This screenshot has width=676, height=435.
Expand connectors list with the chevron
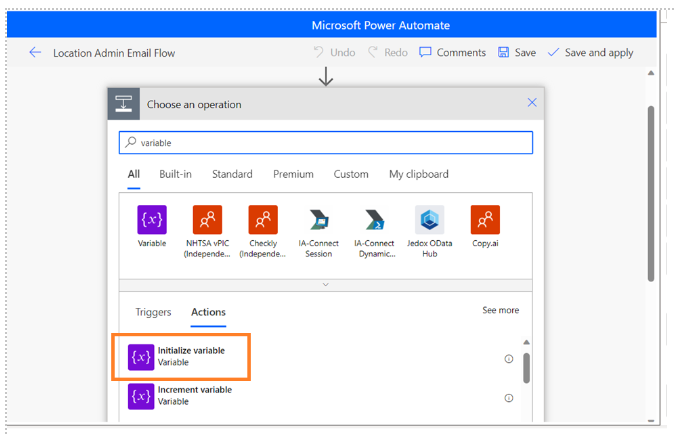coord(326,285)
